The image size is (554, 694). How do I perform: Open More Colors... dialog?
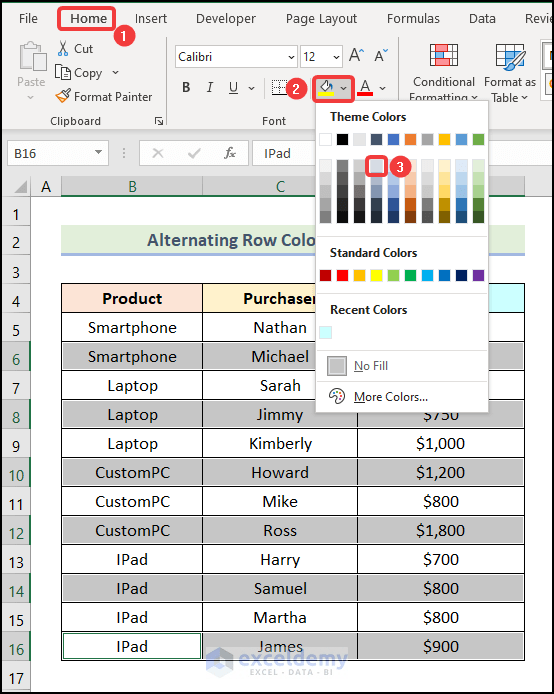[x=402, y=397]
